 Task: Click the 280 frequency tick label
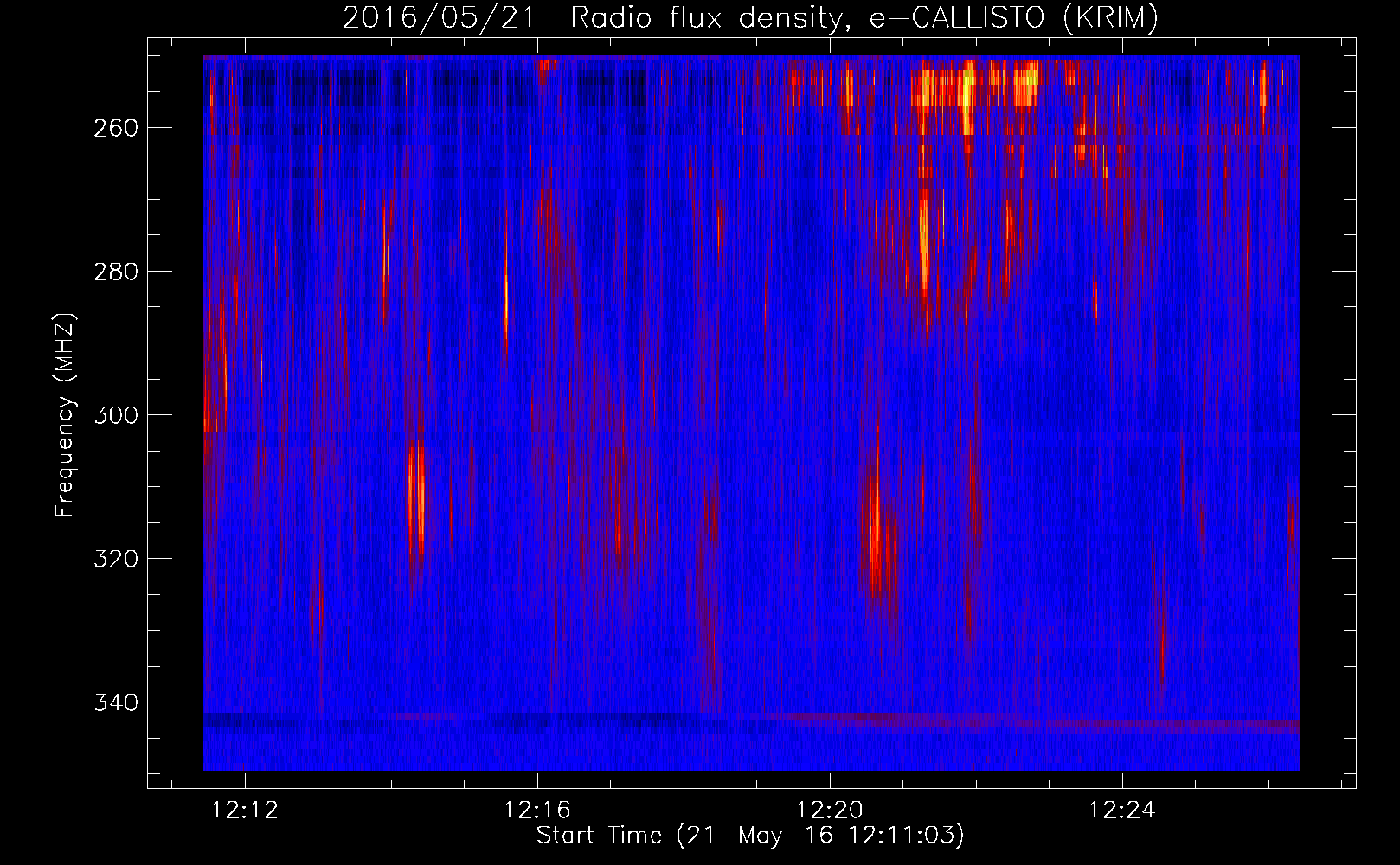tap(116, 272)
